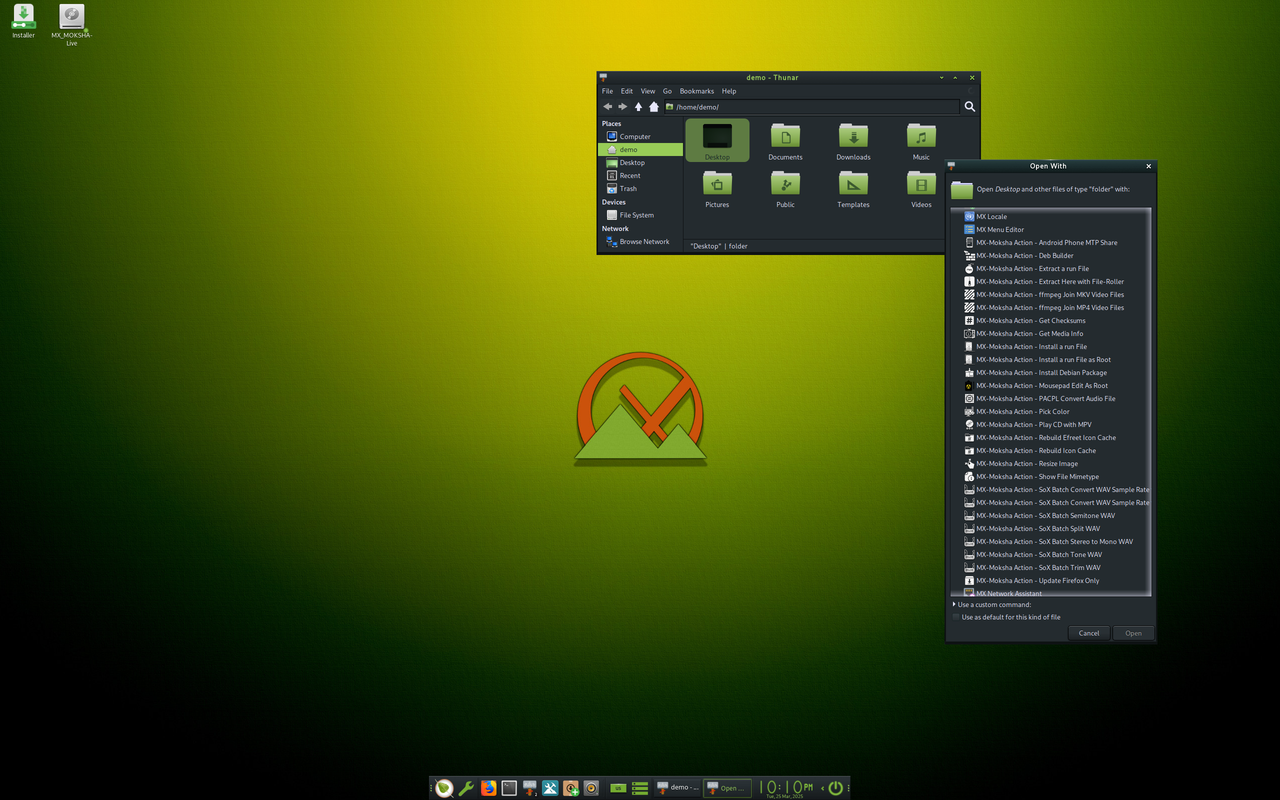Select Computer in Thunar sidebar
This screenshot has height=800, width=1280.
pyautogui.click(x=640, y=136)
